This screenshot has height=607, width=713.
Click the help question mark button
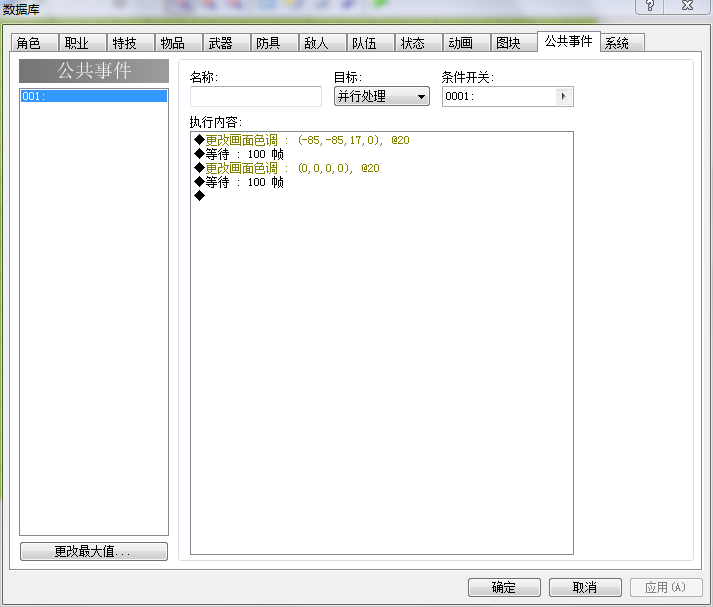coord(650,6)
